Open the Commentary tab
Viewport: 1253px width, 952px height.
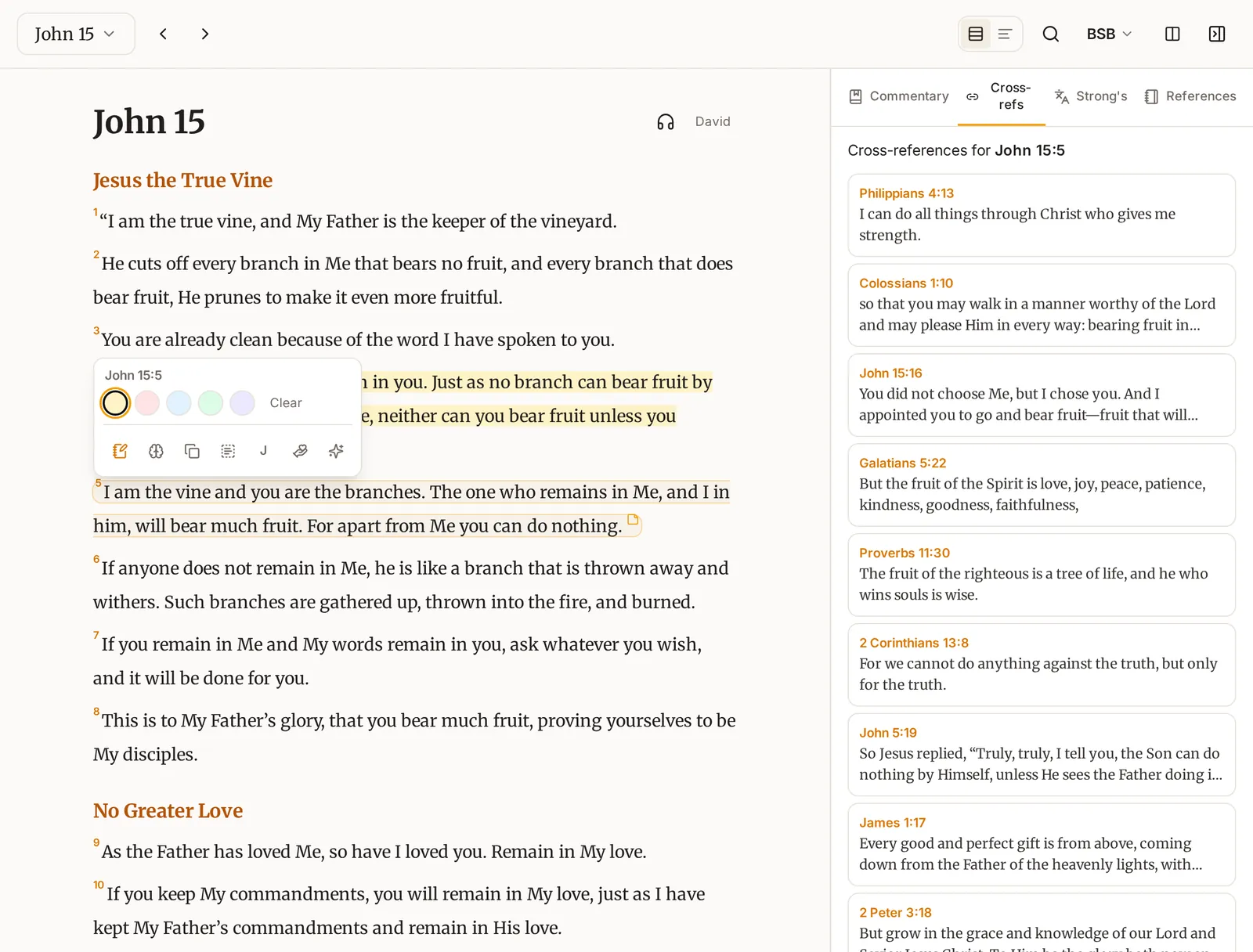[x=899, y=96]
